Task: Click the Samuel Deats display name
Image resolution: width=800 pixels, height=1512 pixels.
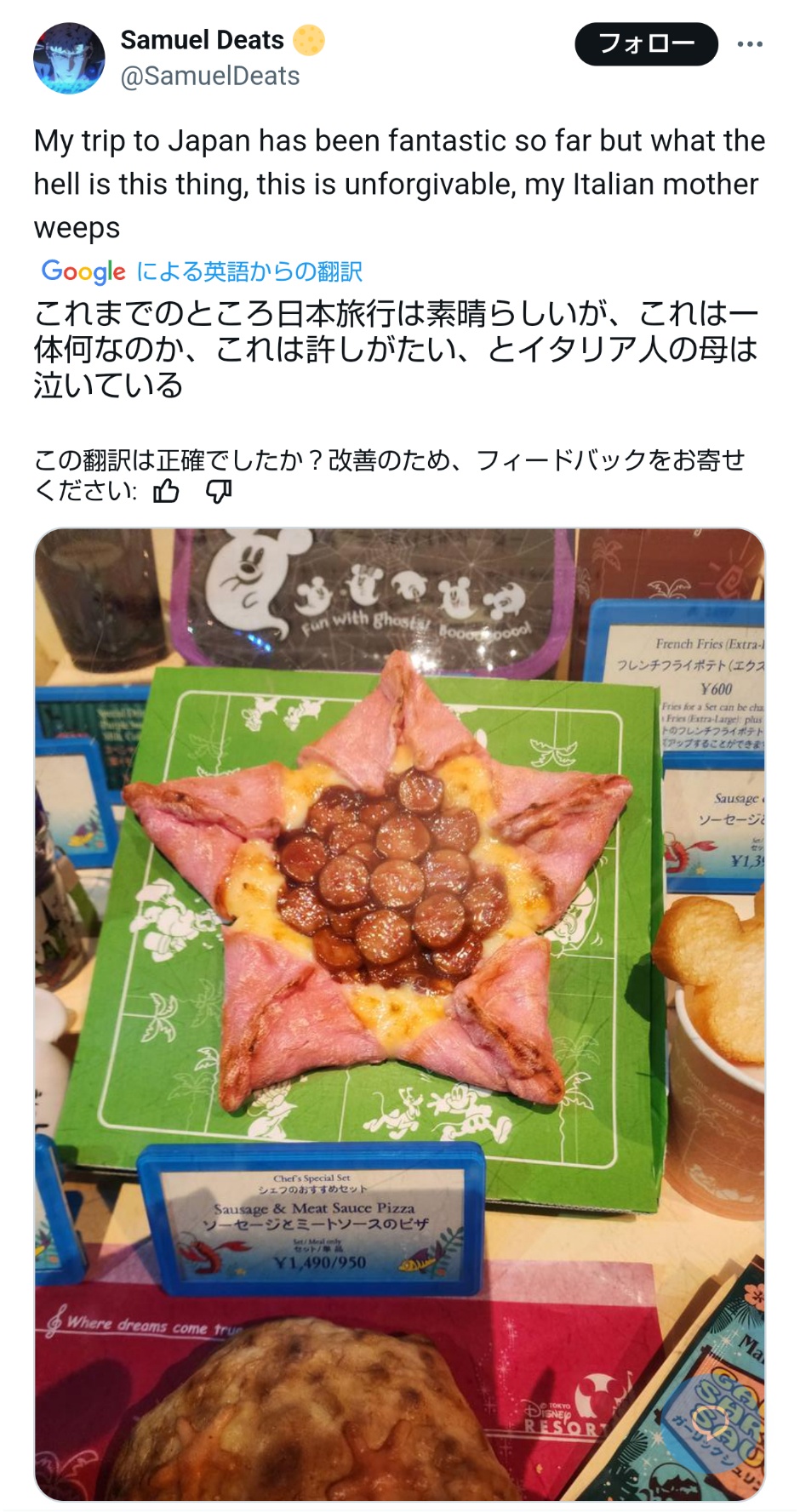Action: tap(202, 40)
